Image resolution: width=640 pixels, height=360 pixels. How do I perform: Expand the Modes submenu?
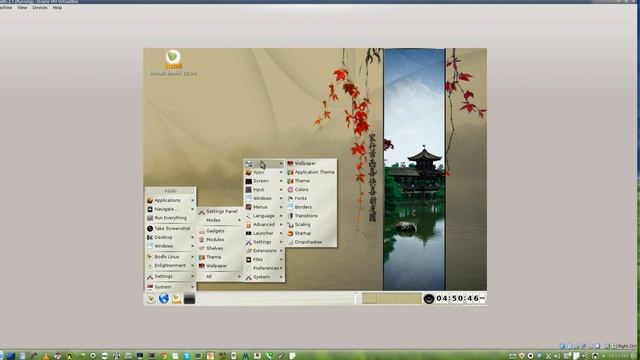220,220
